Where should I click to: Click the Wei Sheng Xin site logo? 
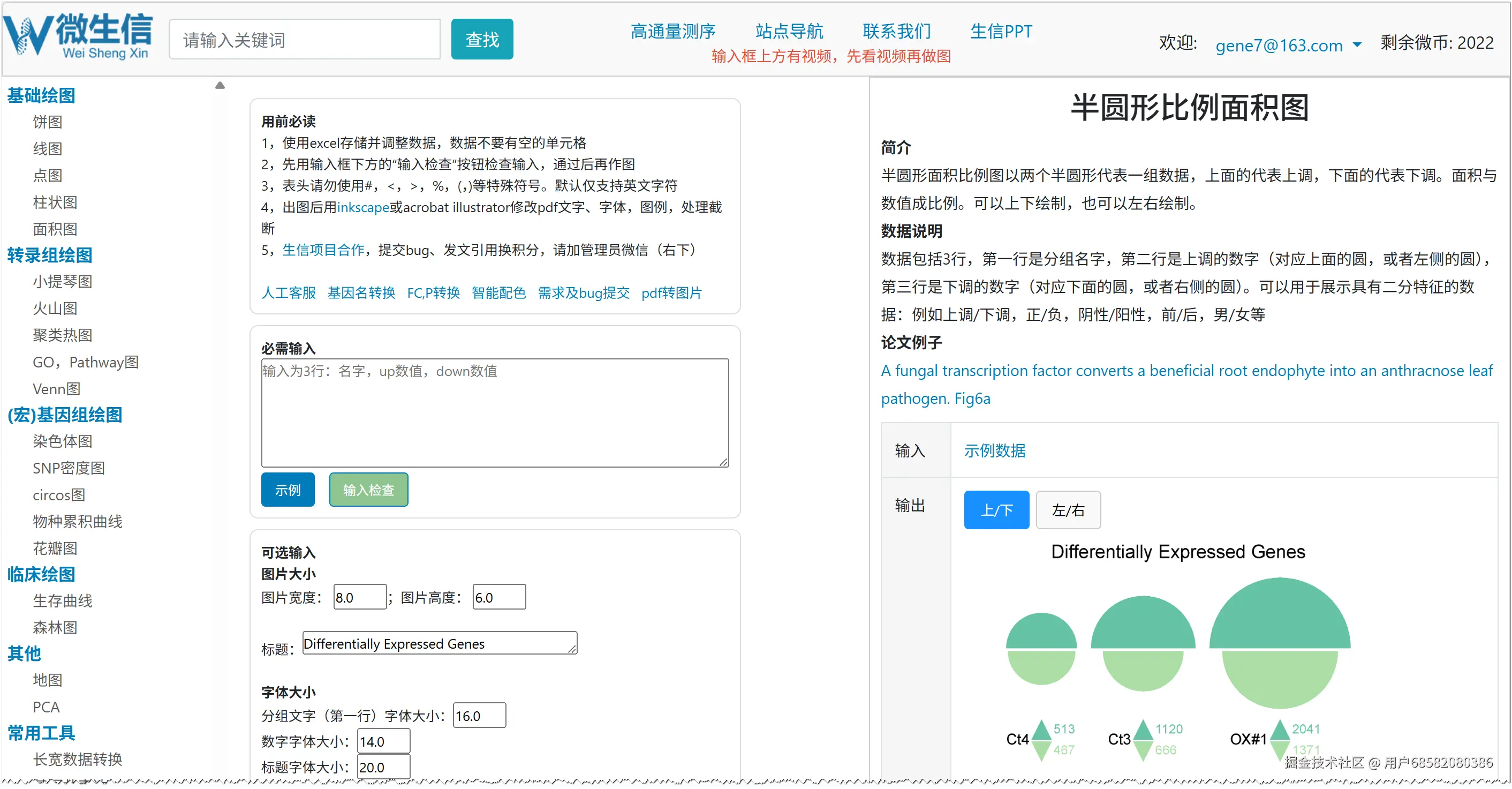click(x=78, y=36)
